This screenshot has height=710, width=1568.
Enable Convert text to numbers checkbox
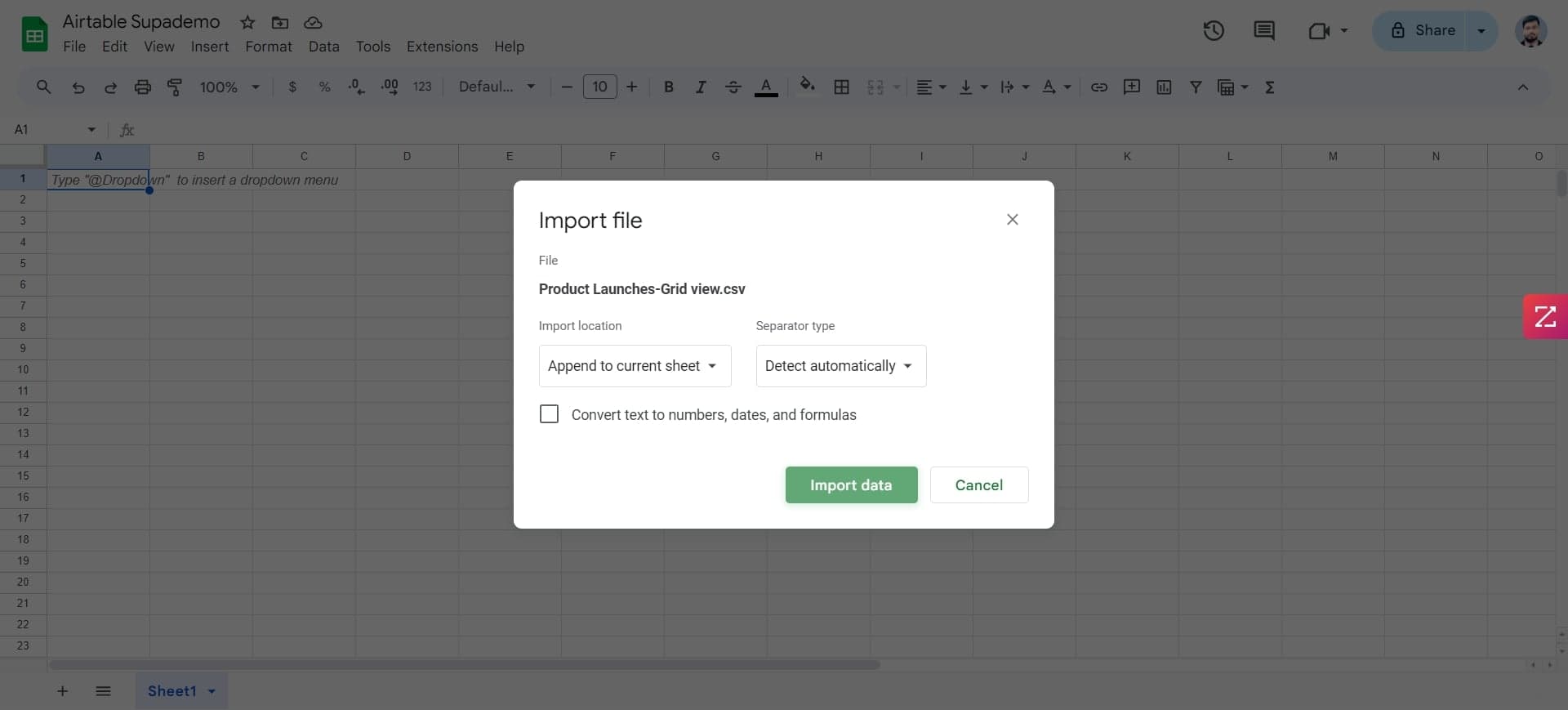550,414
